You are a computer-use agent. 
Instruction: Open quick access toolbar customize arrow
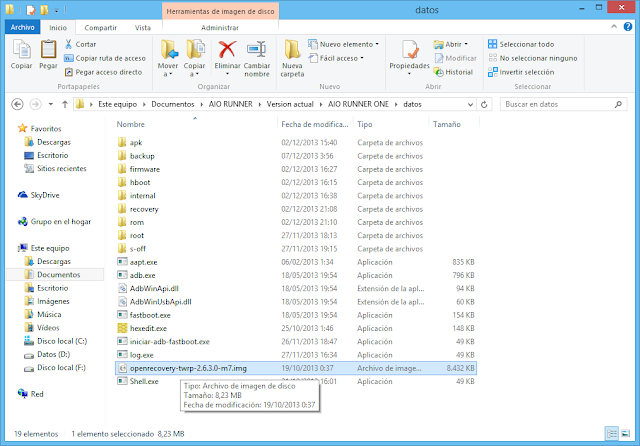(56, 10)
